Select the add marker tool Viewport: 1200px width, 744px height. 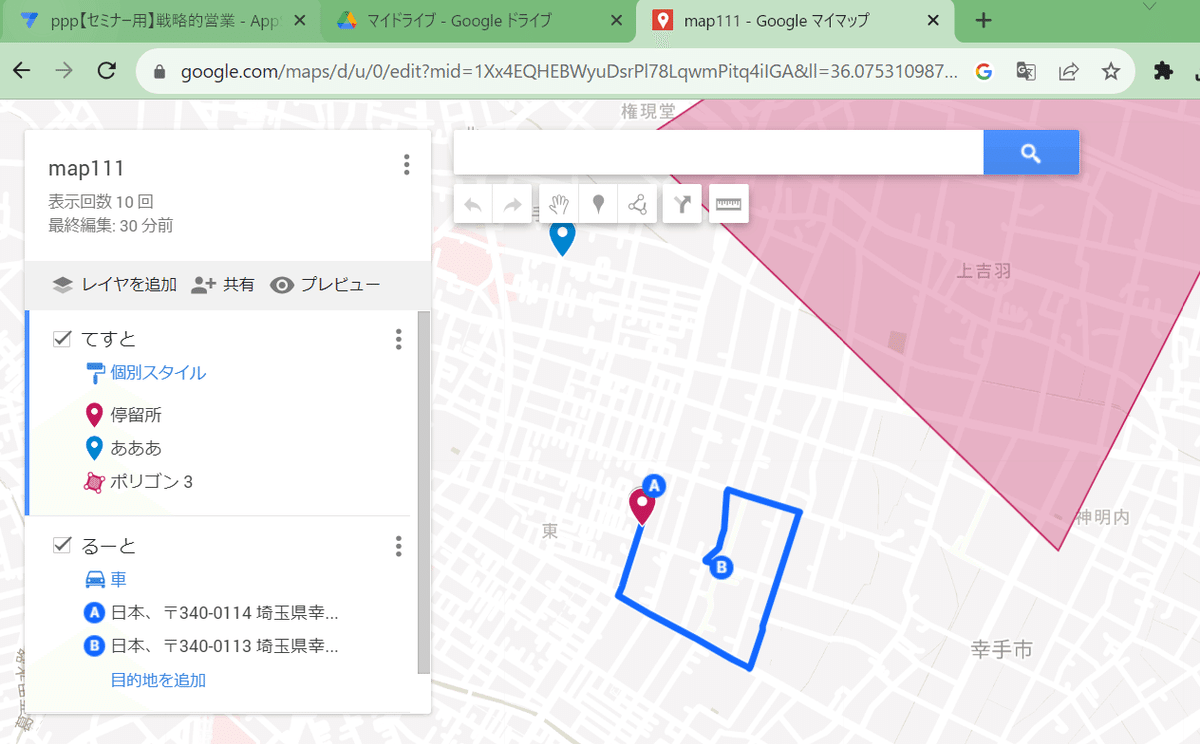click(597, 203)
